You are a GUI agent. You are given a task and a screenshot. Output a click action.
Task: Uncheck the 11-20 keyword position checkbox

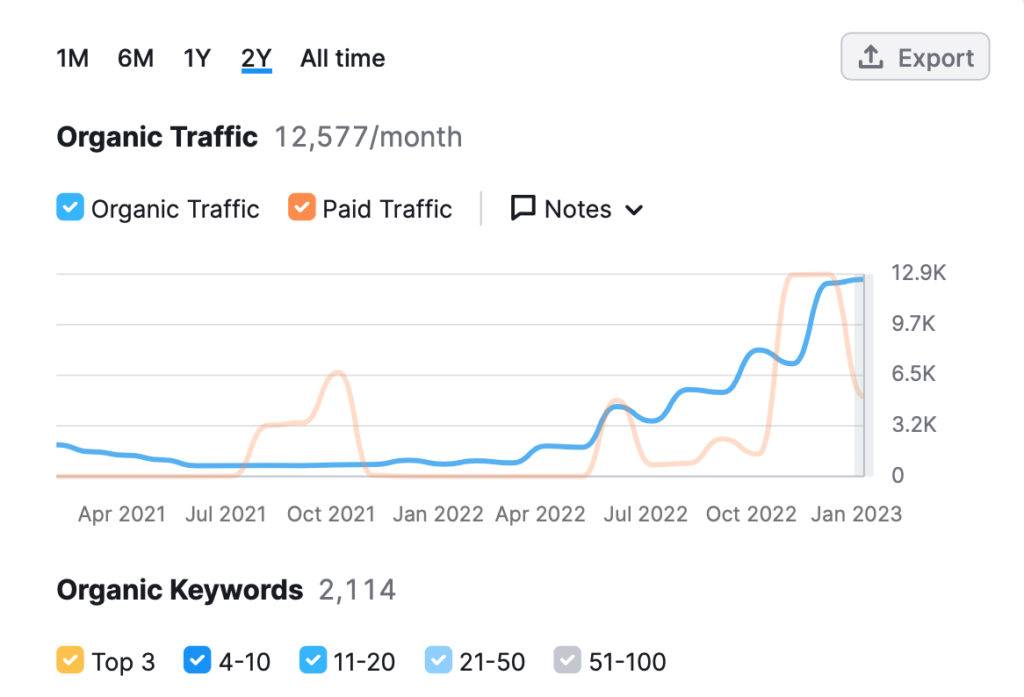[x=313, y=661]
